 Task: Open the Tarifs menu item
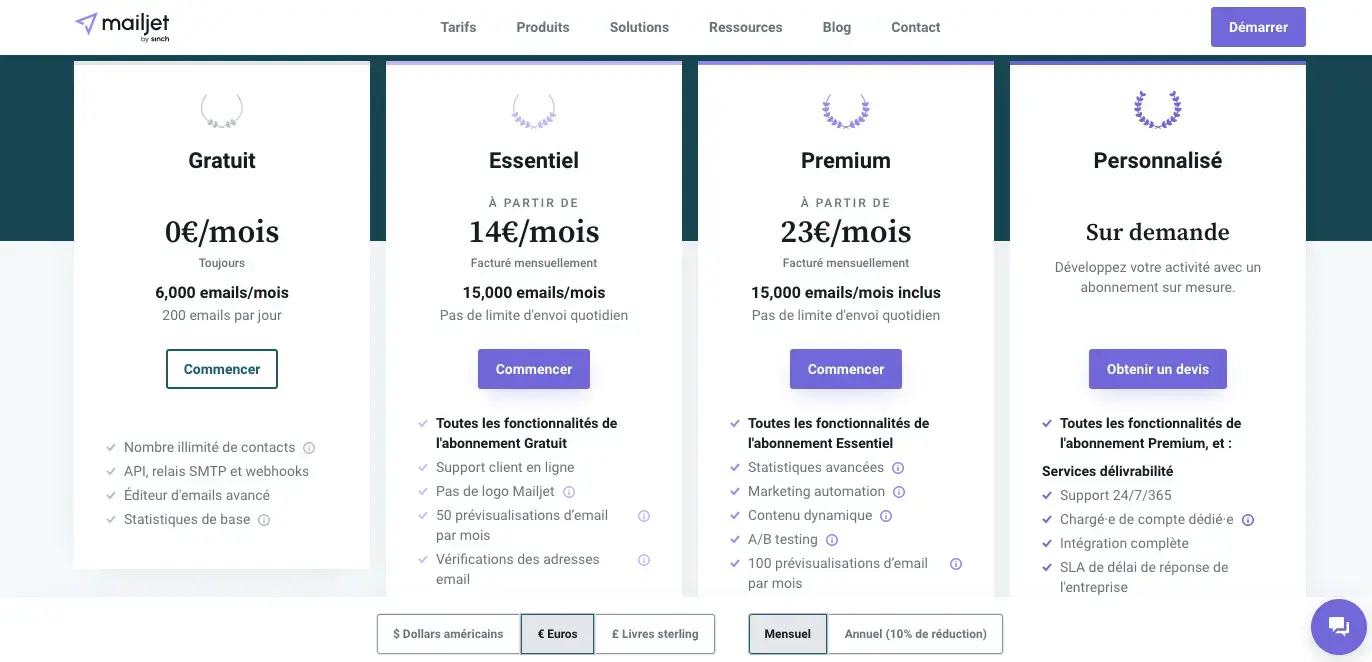pos(458,27)
